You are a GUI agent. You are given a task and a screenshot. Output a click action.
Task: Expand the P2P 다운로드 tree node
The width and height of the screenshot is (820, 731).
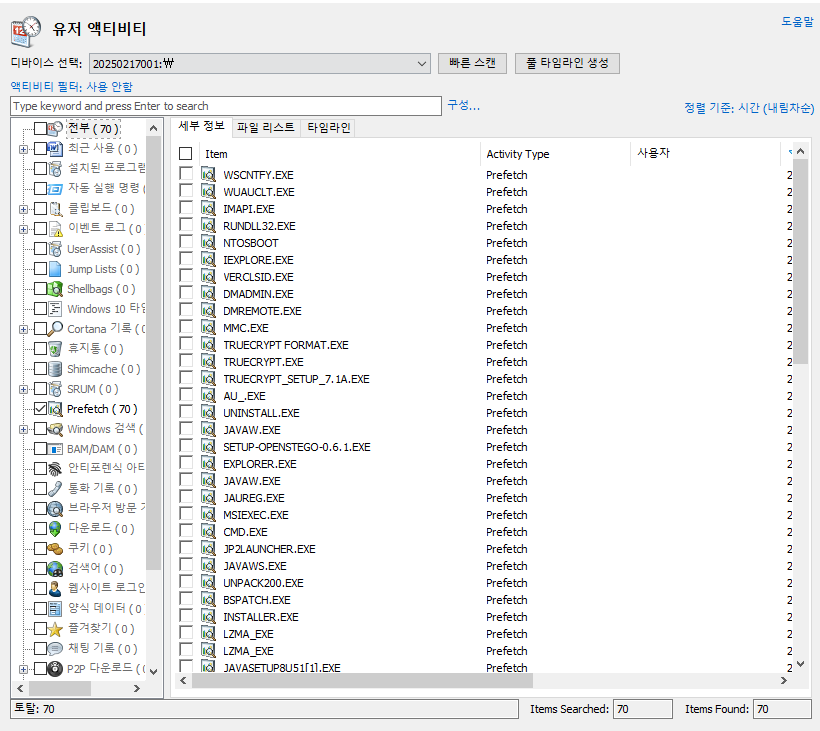coord(24,669)
